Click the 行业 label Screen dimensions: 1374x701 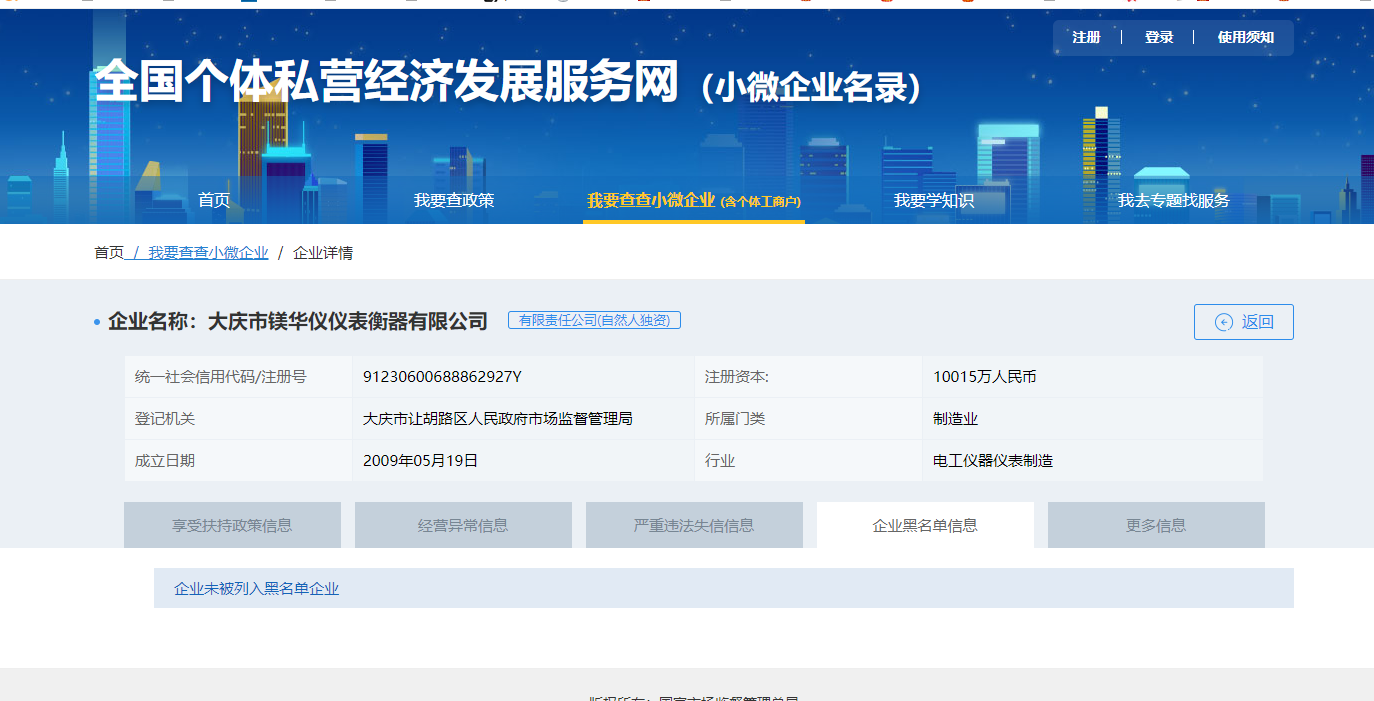click(x=720, y=461)
